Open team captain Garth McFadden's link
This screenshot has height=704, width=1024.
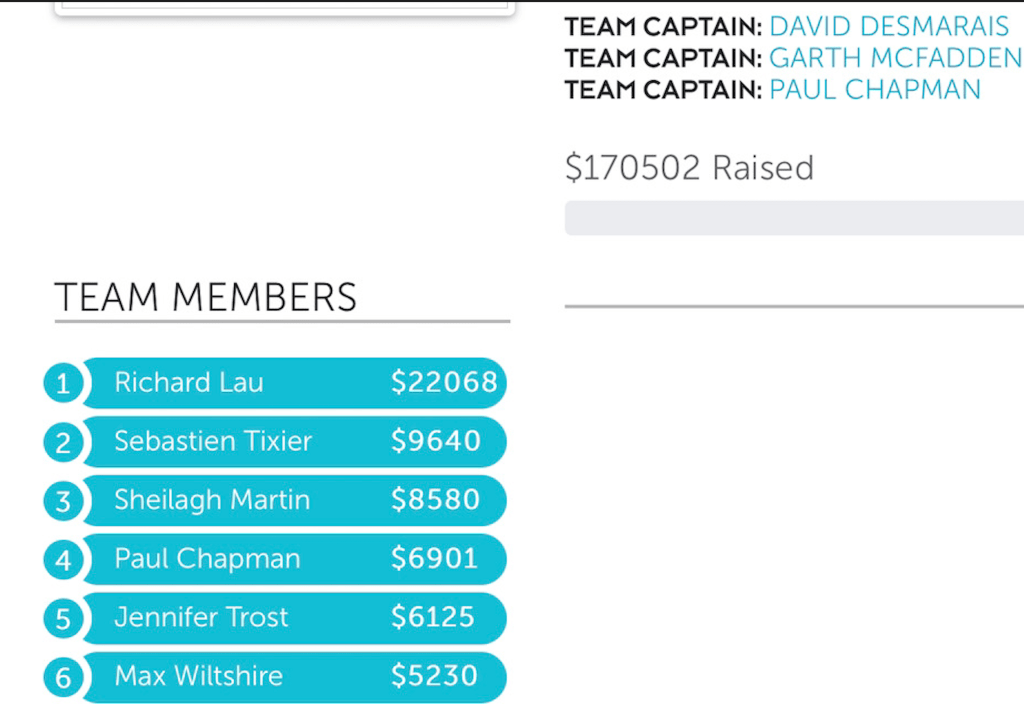click(x=895, y=58)
